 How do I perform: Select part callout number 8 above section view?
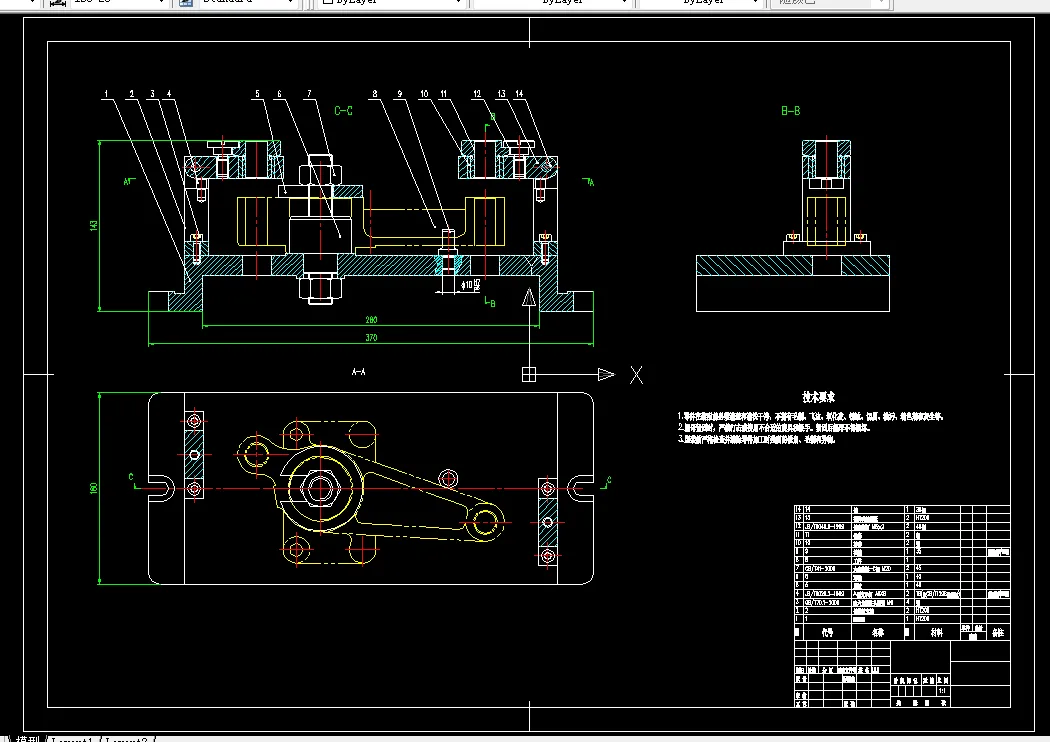375,94
